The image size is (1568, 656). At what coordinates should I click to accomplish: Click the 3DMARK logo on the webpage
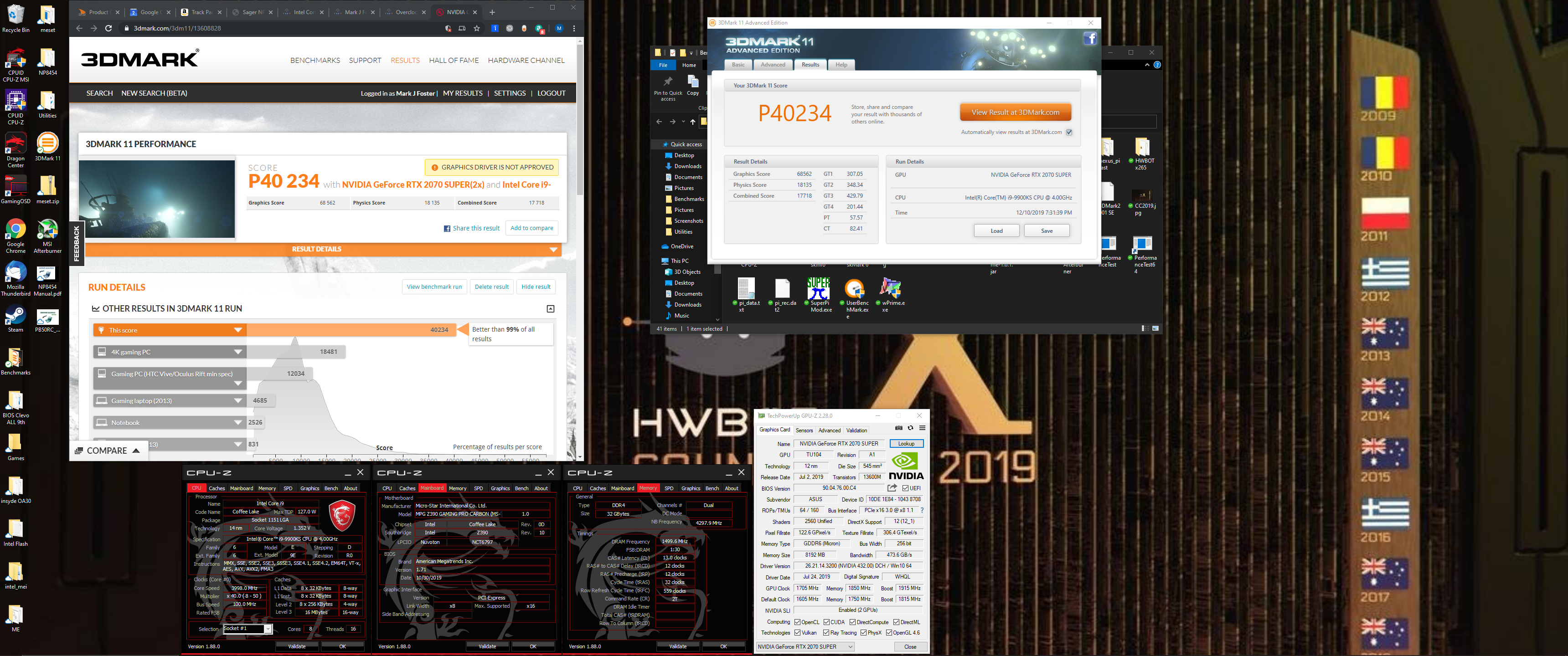coord(140,59)
